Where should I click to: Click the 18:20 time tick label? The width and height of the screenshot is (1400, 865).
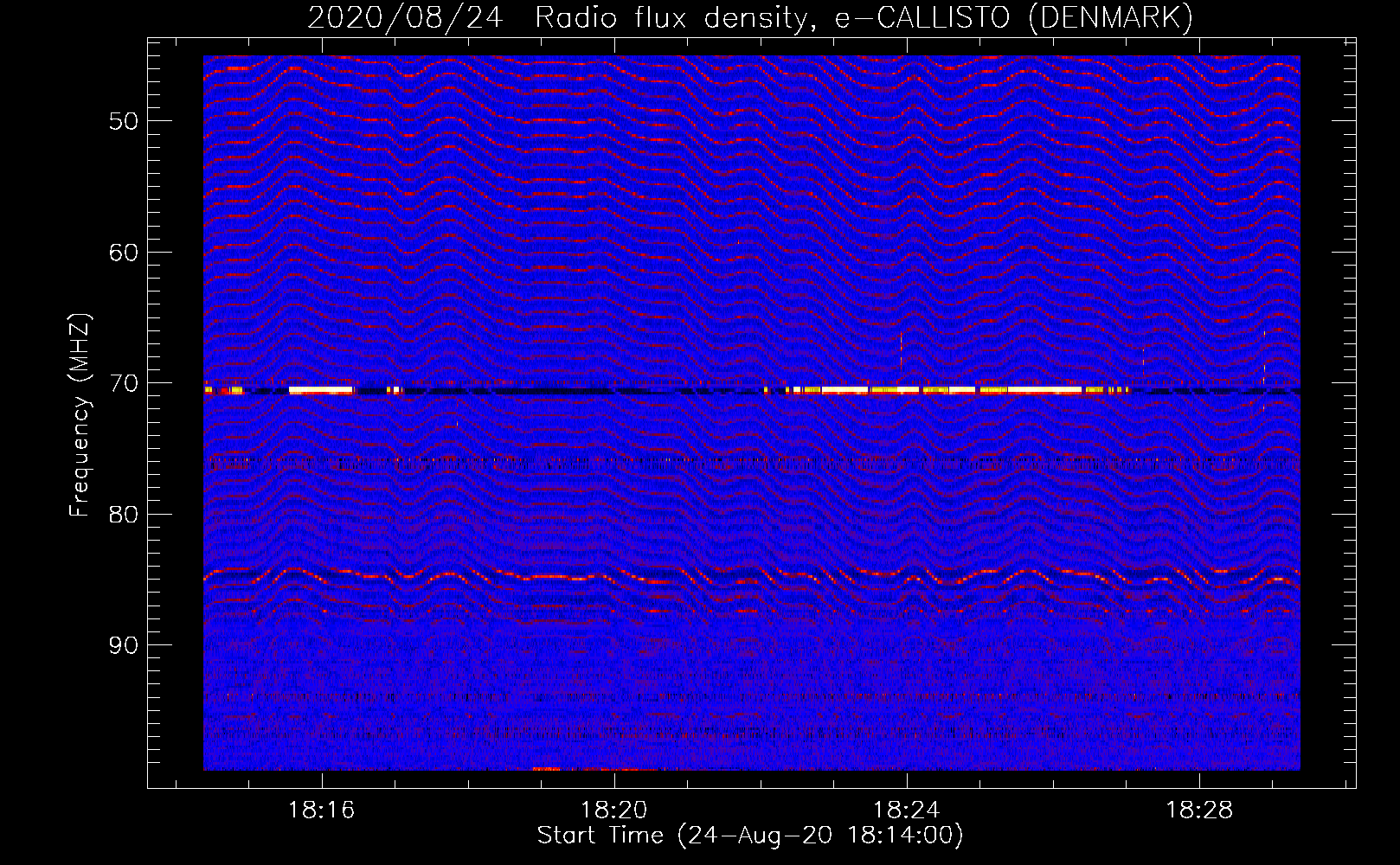(x=614, y=811)
